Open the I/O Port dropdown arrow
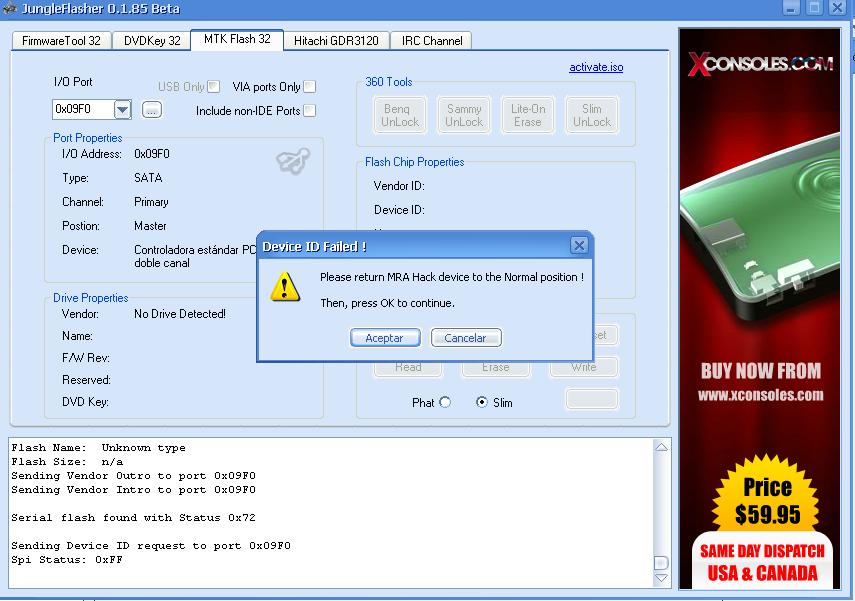 (123, 110)
